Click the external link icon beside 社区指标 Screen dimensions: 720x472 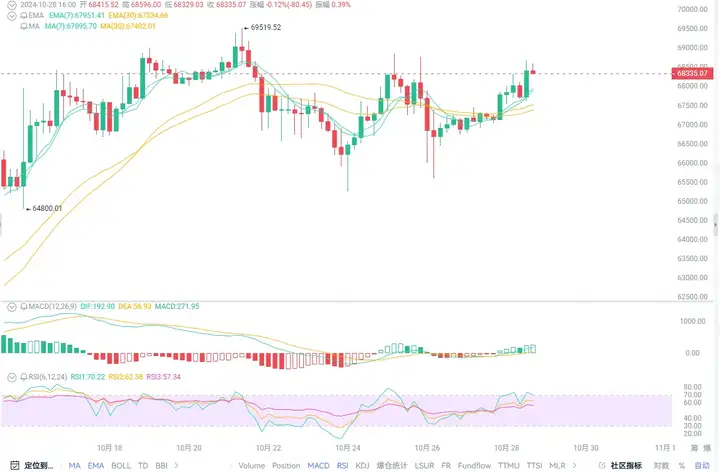pos(602,466)
